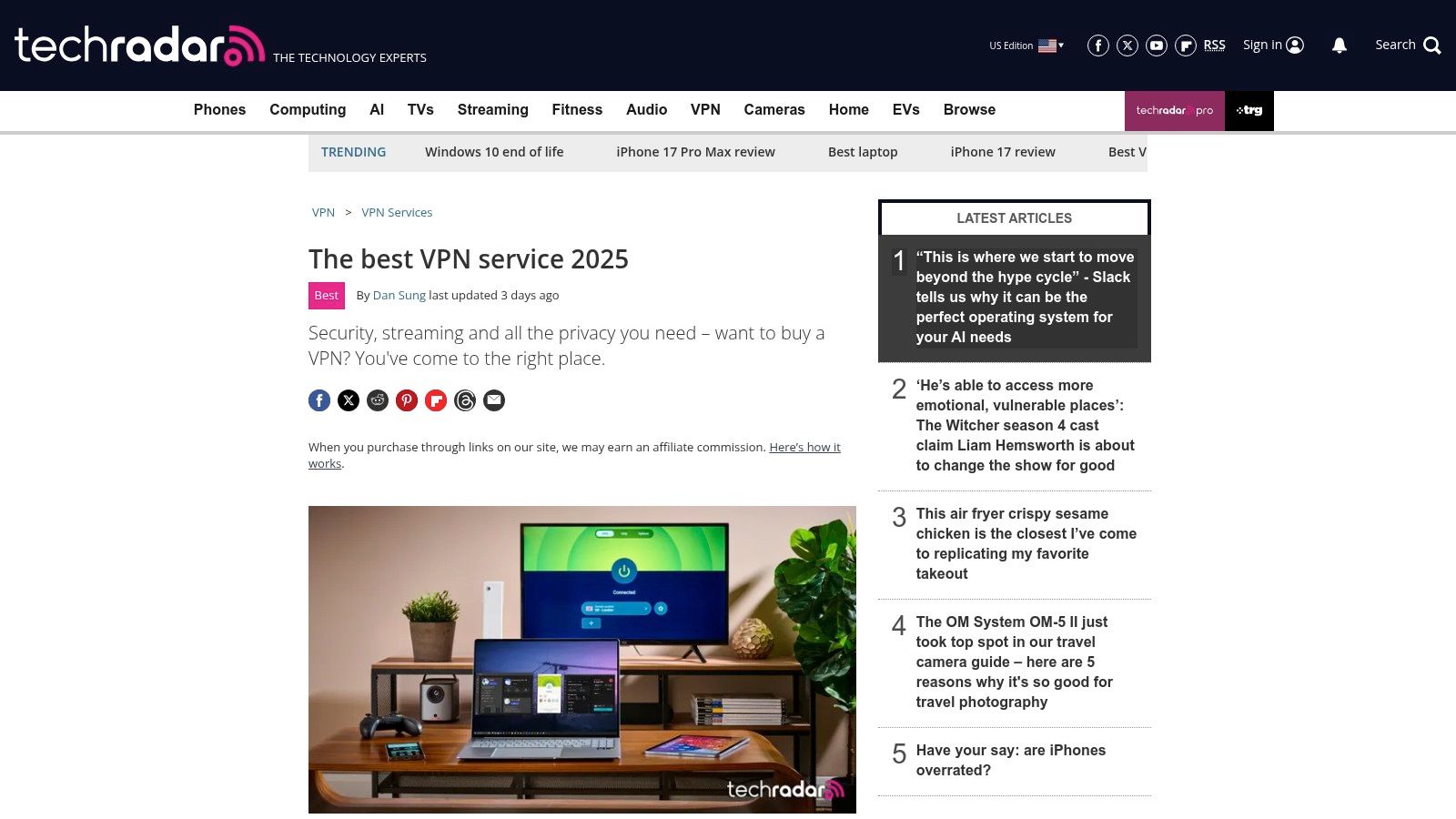Viewport: 1456px width, 819px height.
Task: Open TechRadar's Facebook page from header
Action: 1098,45
